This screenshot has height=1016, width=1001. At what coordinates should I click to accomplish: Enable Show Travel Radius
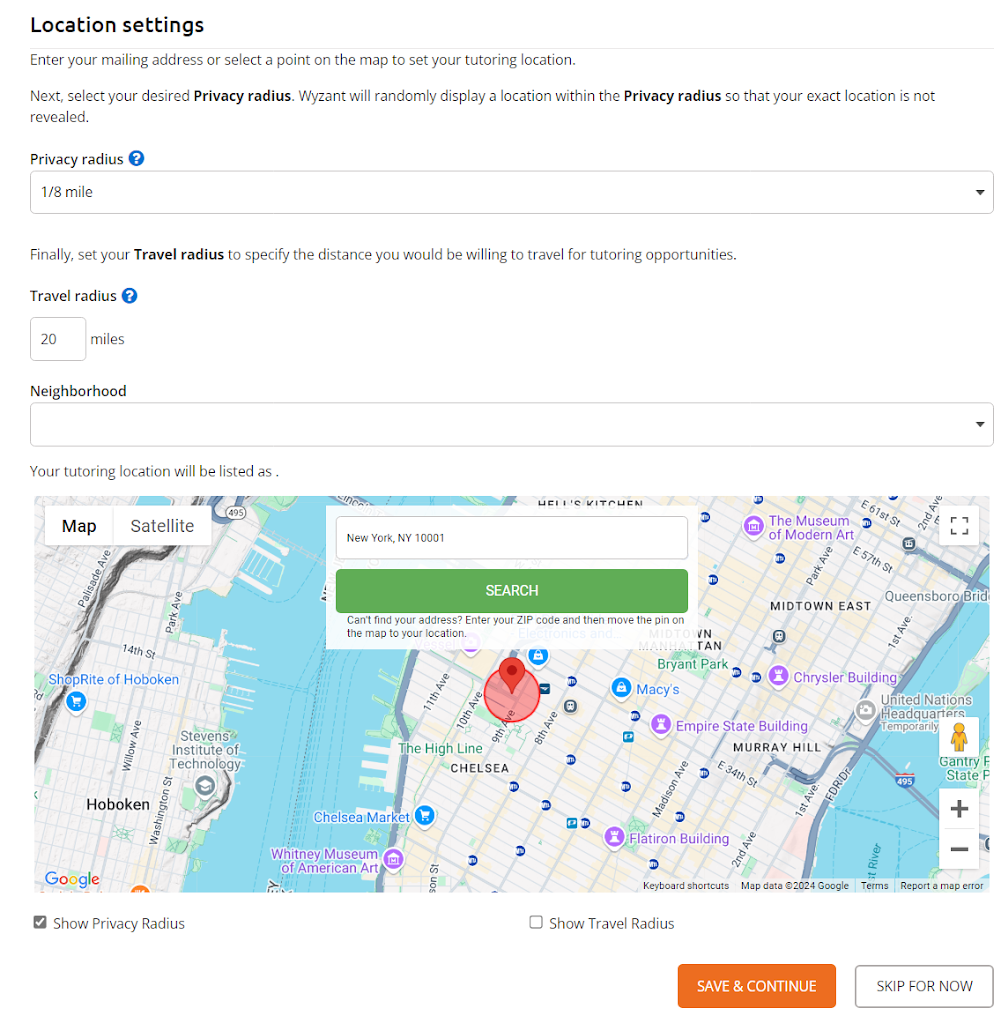pos(536,922)
